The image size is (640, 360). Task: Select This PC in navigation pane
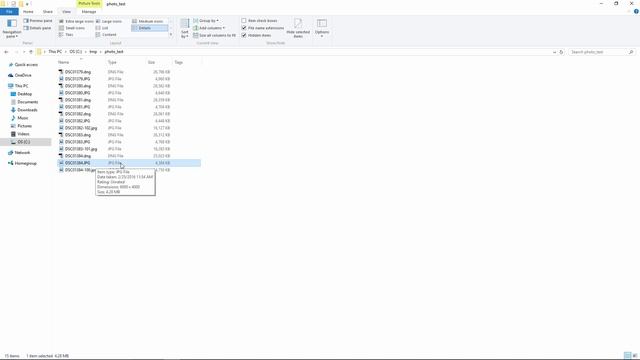(x=21, y=86)
